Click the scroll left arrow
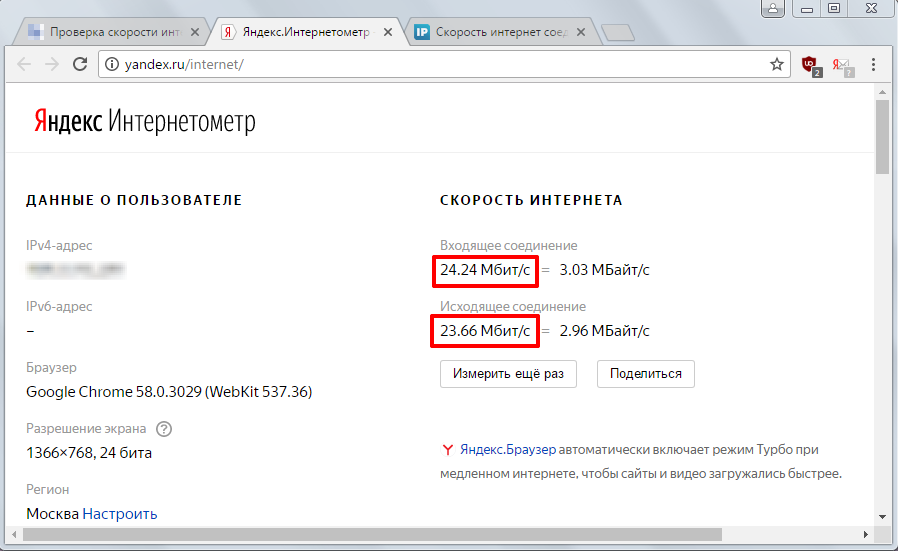 click(14, 534)
